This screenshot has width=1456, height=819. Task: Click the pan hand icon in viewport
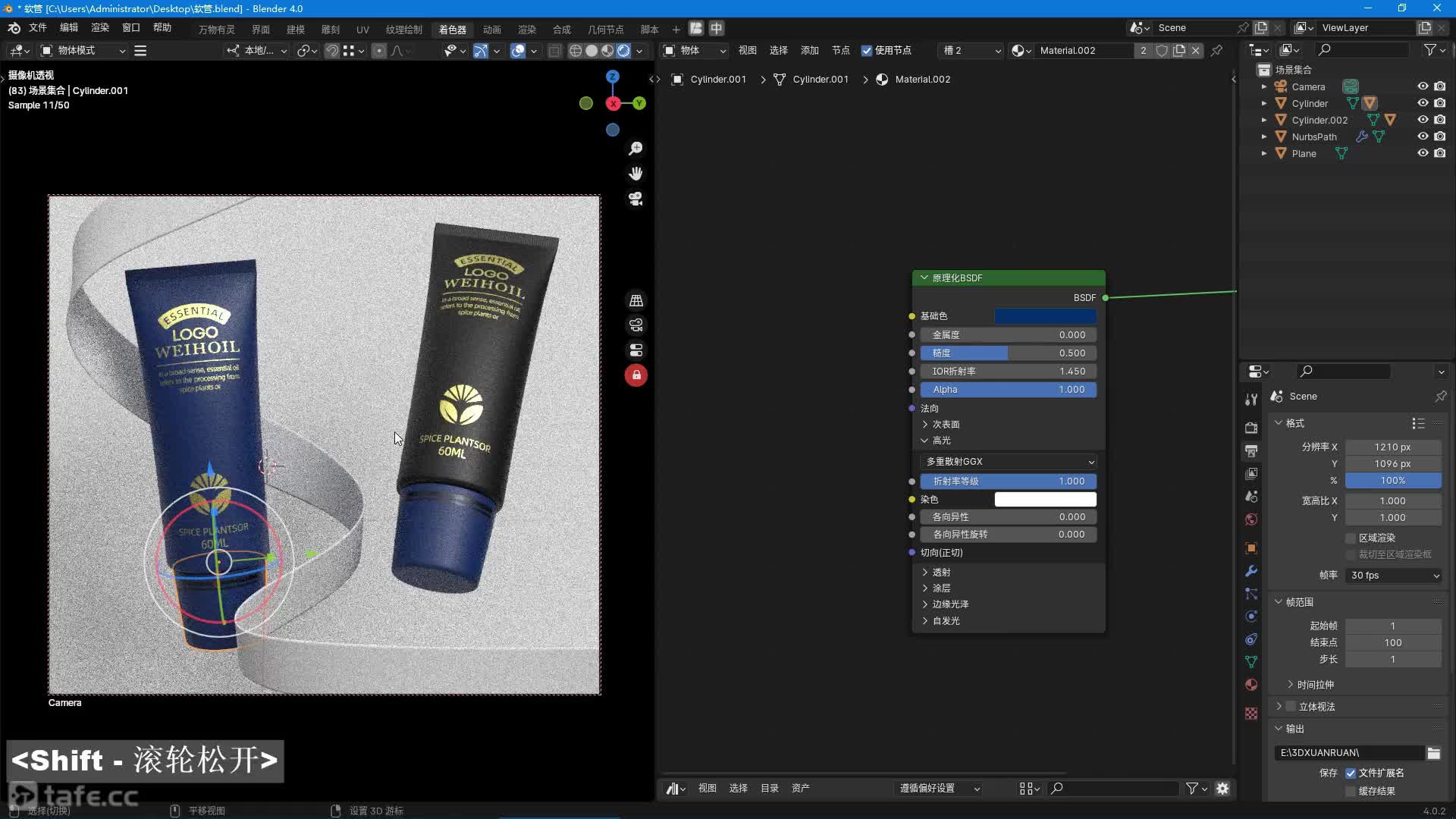click(x=635, y=174)
